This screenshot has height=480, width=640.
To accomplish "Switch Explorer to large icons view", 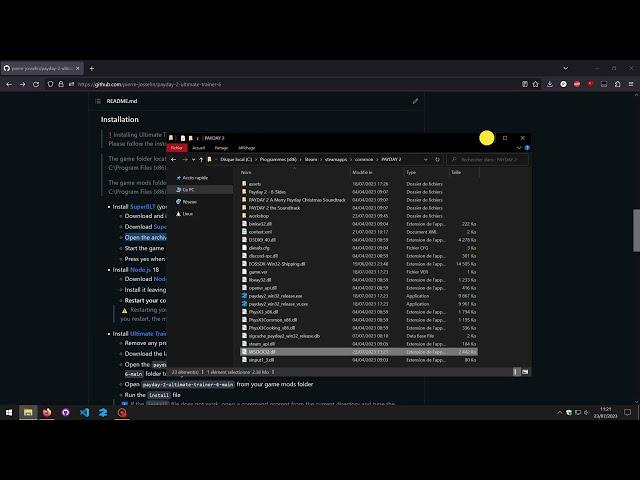I will (x=525, y=372).
